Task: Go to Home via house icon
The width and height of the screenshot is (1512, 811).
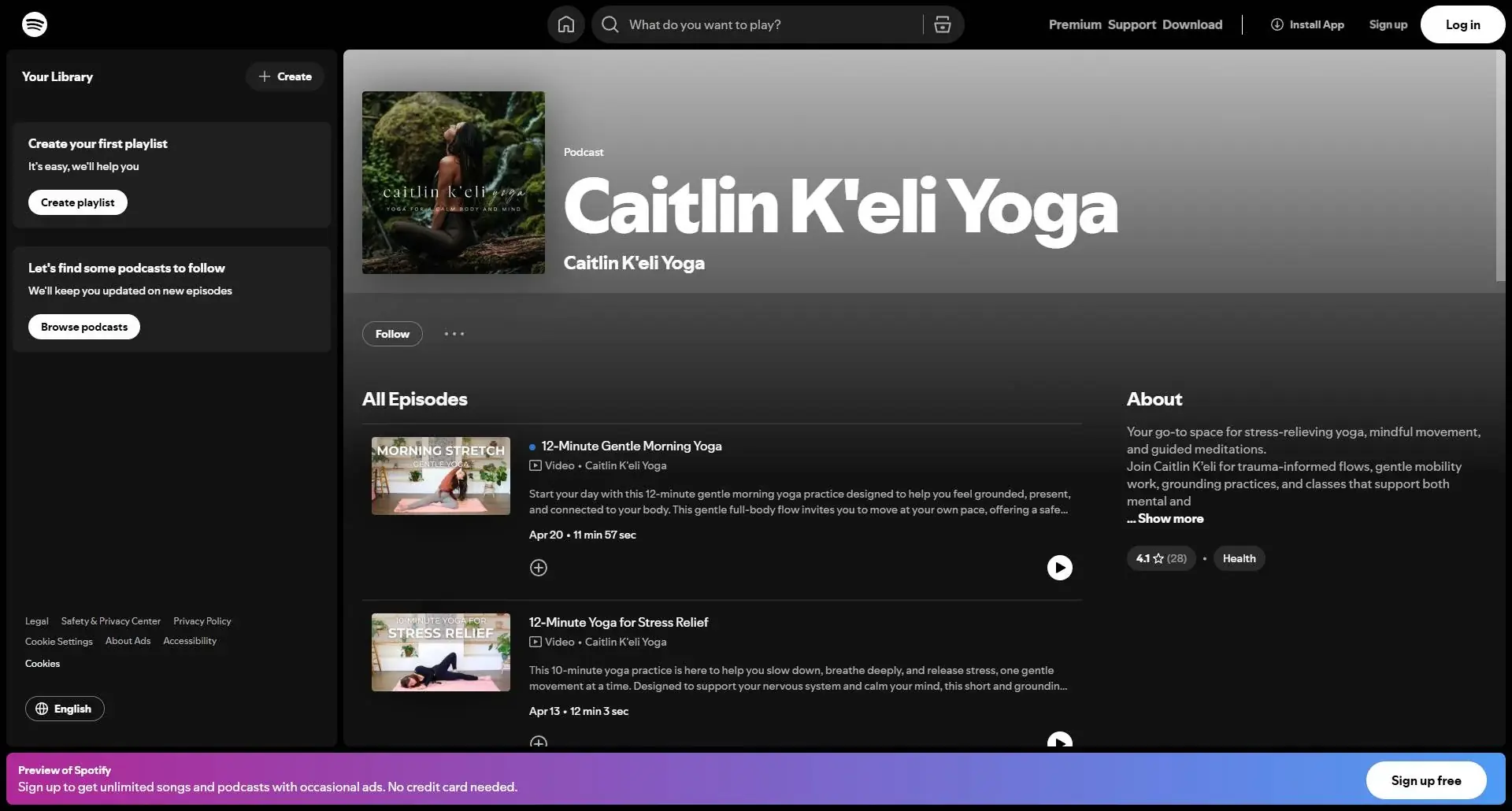Action: click(x=566, y=24)
